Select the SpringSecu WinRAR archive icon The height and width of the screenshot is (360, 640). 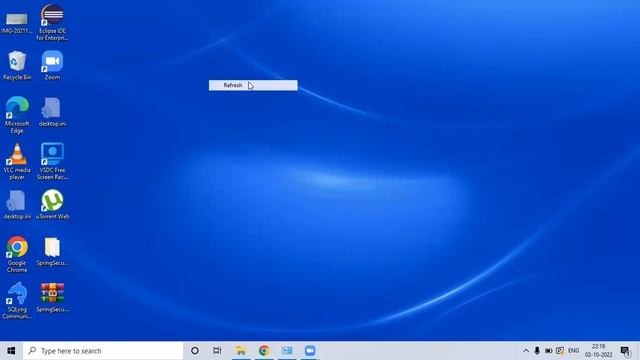(52, 298)
